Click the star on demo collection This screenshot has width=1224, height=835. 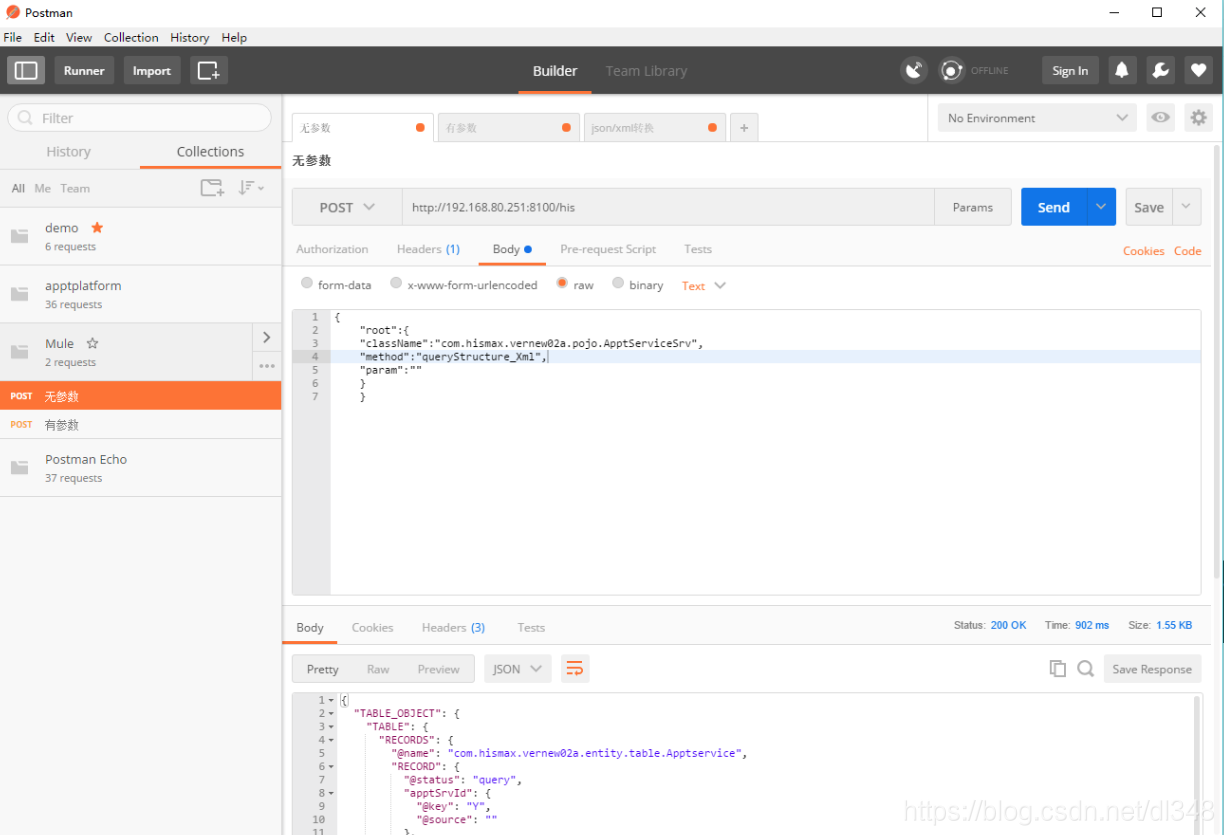click(x=97, y=228)
